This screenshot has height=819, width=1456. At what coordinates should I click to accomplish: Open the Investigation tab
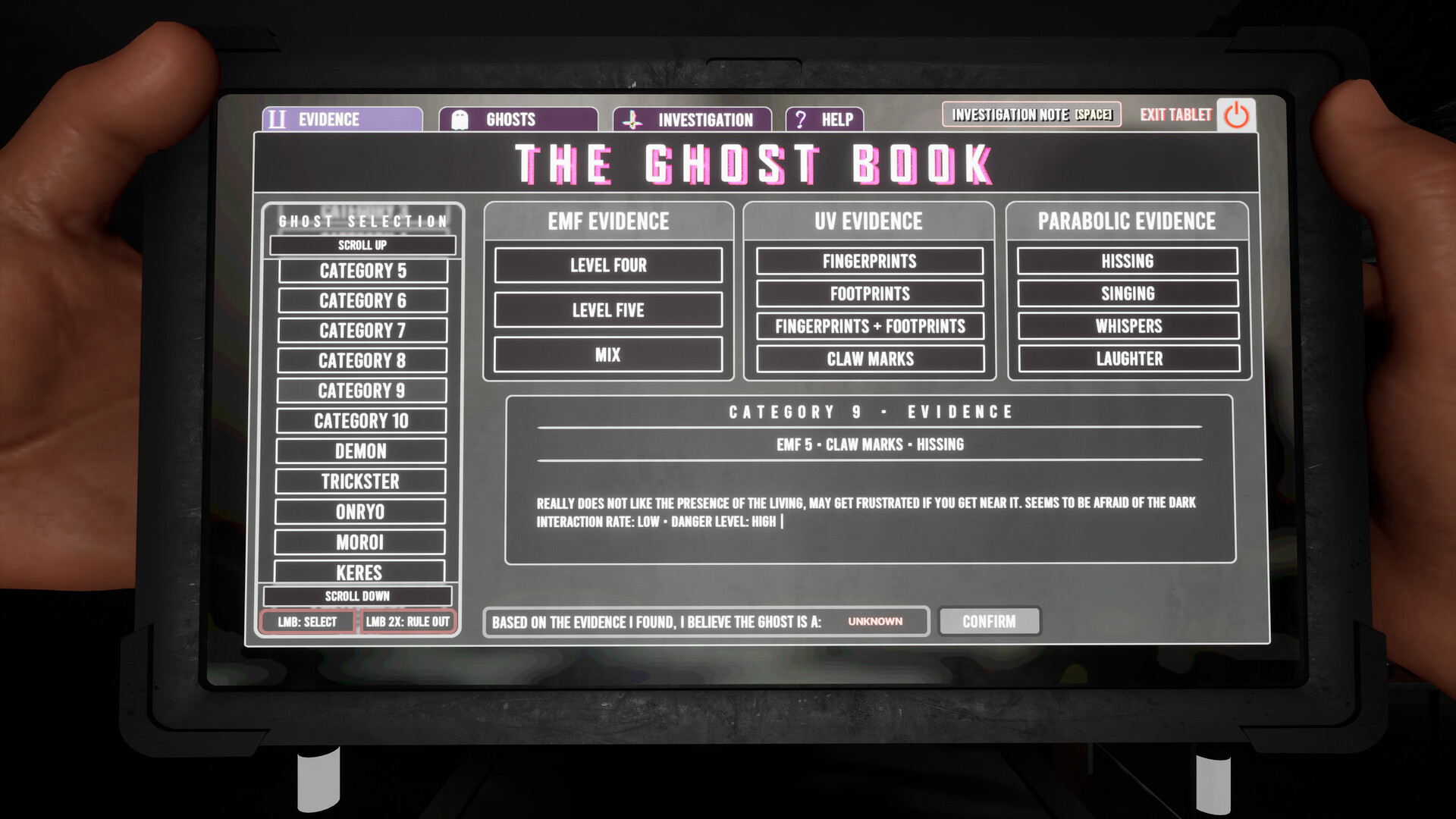[x=692, y=120]
